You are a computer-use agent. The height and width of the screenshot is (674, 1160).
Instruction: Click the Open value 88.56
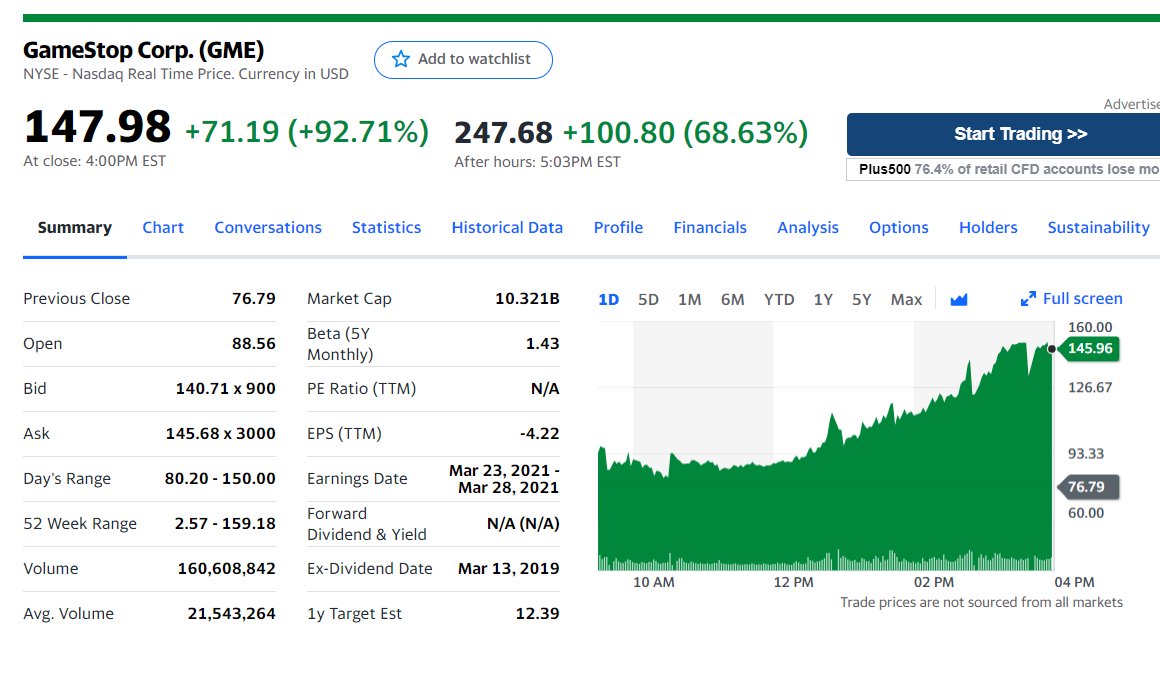pos(254,344)
